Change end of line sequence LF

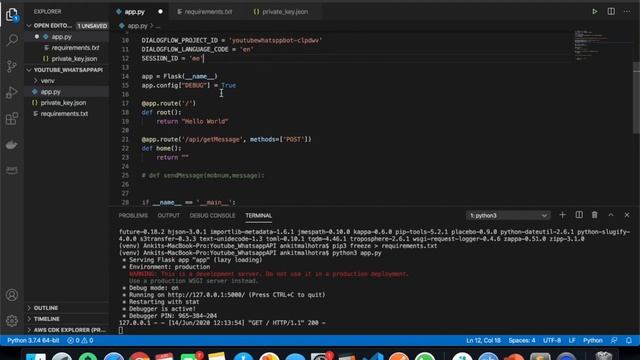(x=572, y=340)
